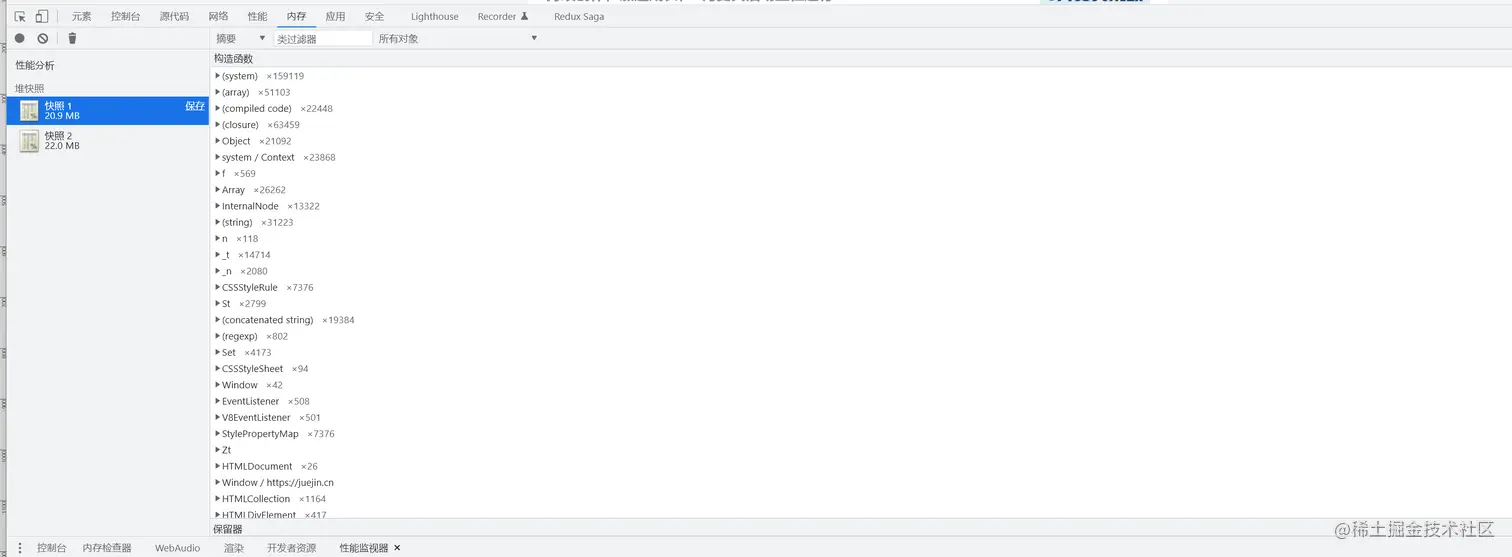This screenshot has height=557, width=1512.
Task: Expand the Window / https://juejin.cn row
Action: (218, 482)
